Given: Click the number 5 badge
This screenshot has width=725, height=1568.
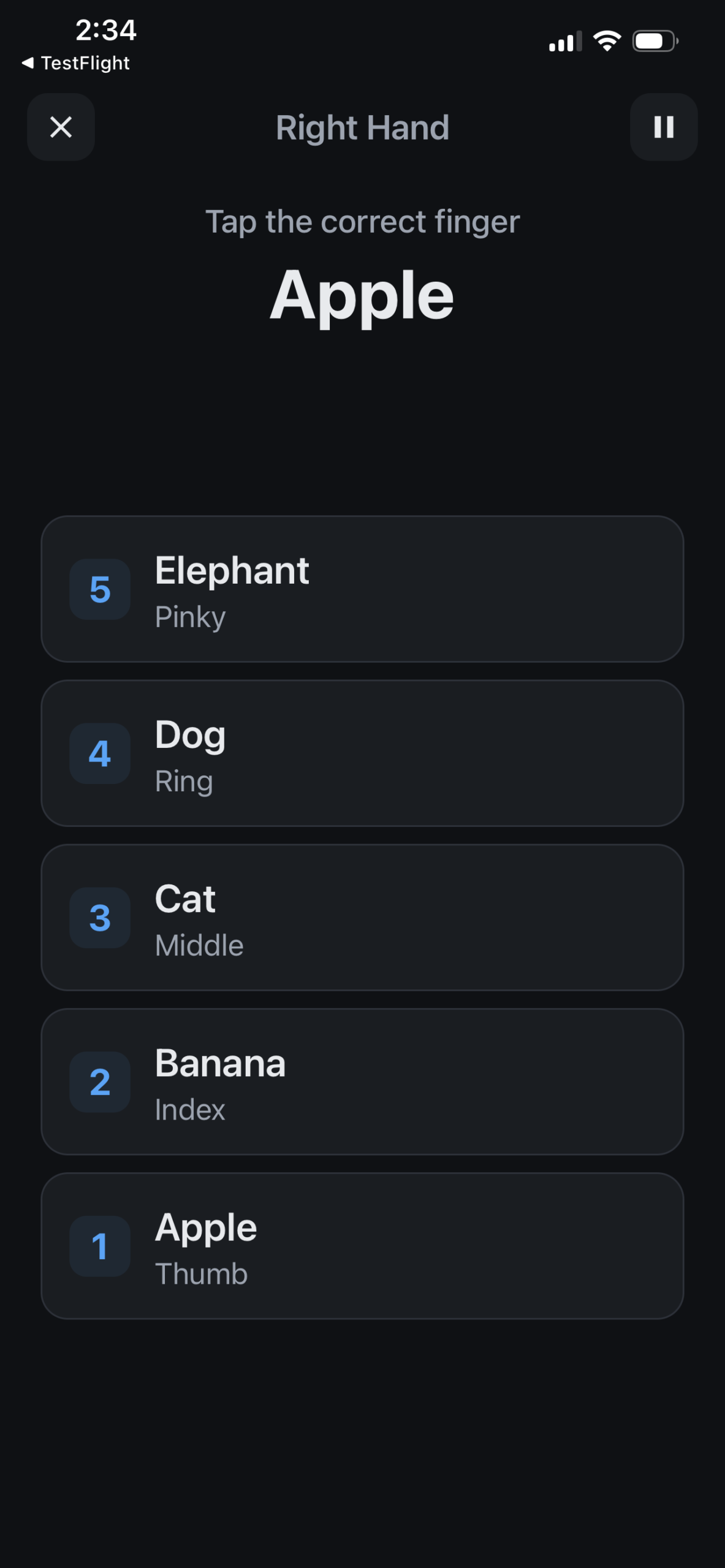Looking at the screenshot, I should point(100,589).
